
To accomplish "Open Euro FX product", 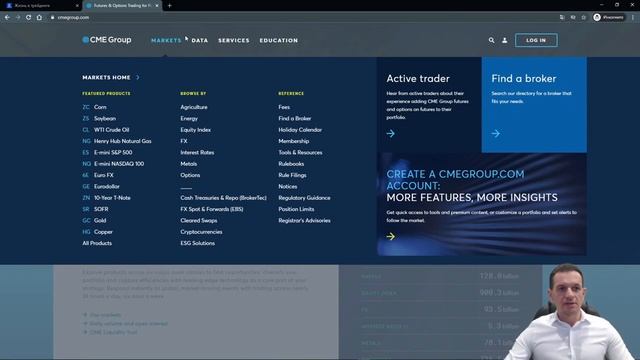I will tap(104, 175).
